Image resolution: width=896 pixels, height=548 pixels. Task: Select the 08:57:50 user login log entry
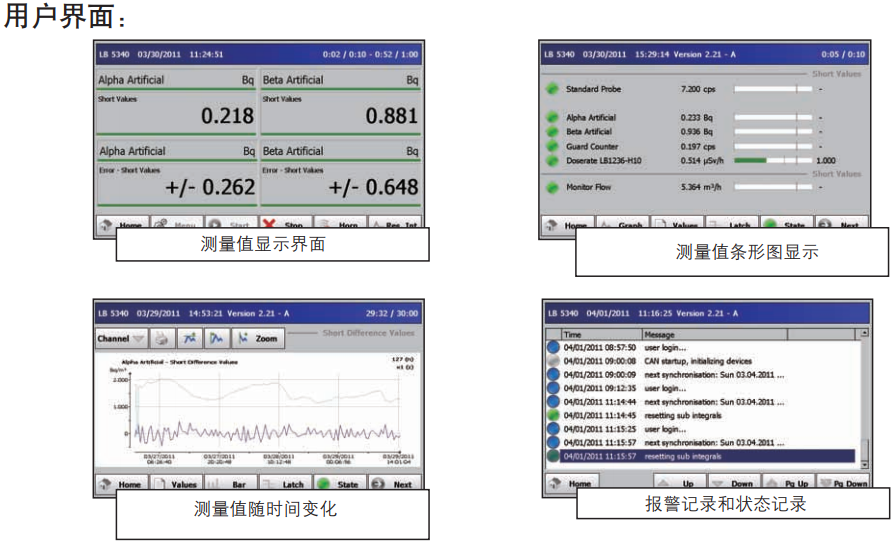pos(700,347)
